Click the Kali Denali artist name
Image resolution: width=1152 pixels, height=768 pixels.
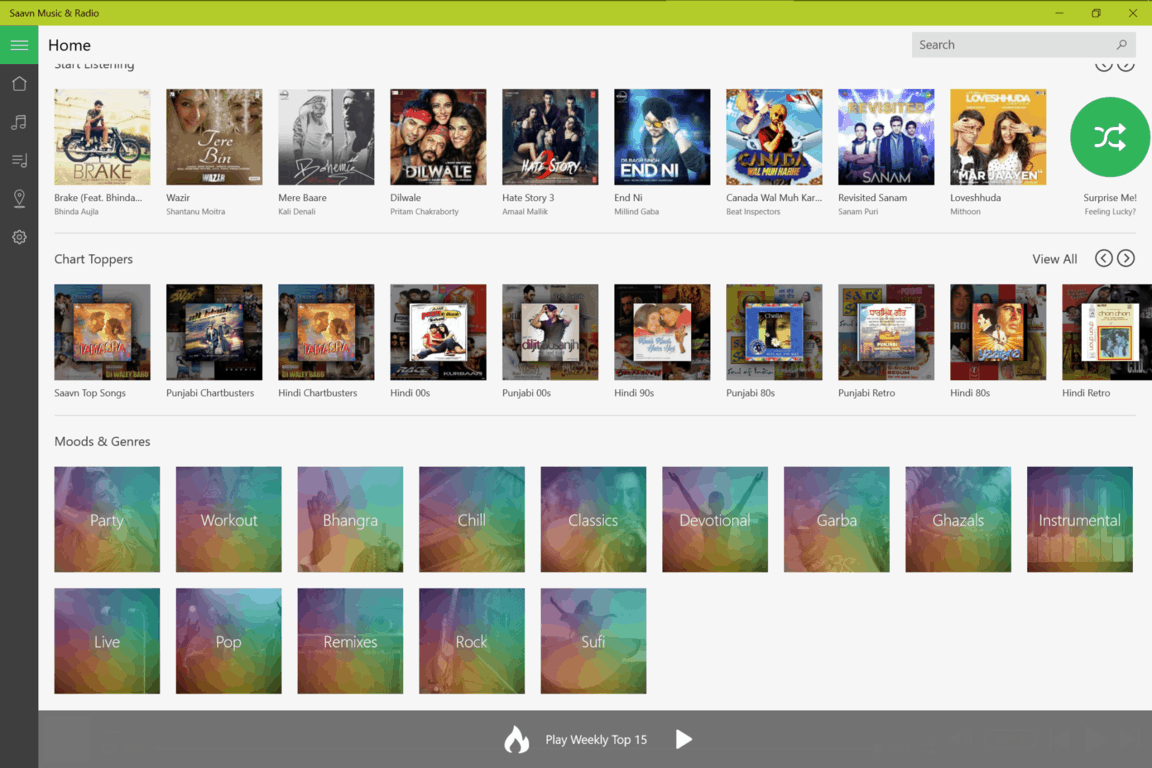point(297,212)
